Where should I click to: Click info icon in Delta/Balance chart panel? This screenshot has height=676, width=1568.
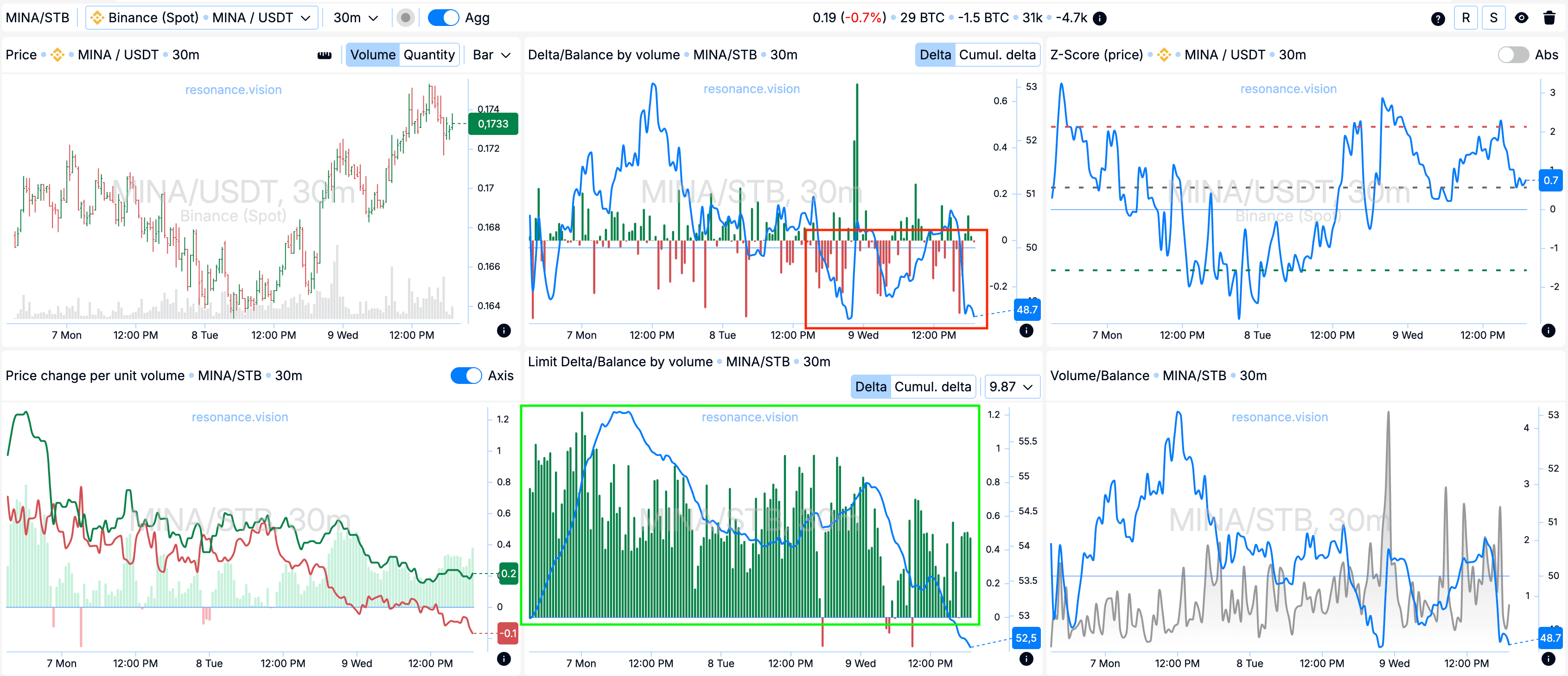pyautogui.click(x=1026, y=331)
